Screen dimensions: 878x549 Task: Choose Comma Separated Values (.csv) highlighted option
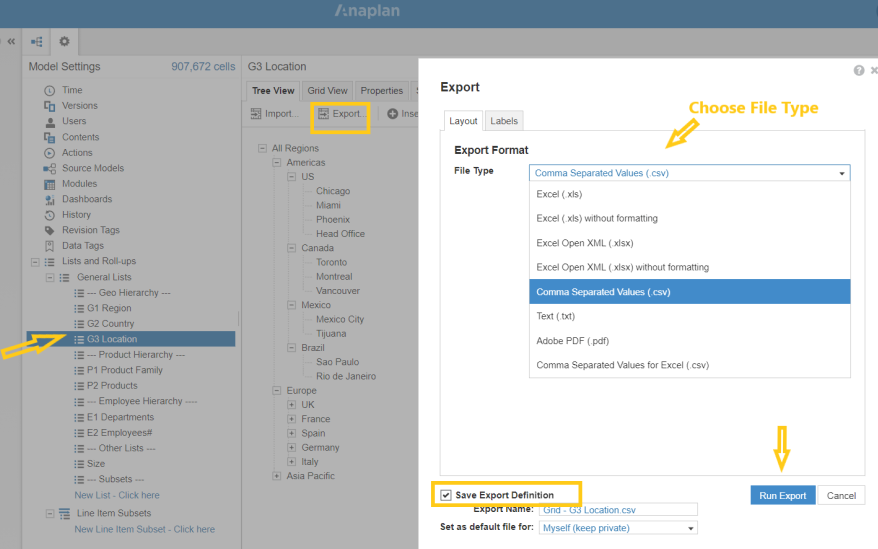pos(689,292)
